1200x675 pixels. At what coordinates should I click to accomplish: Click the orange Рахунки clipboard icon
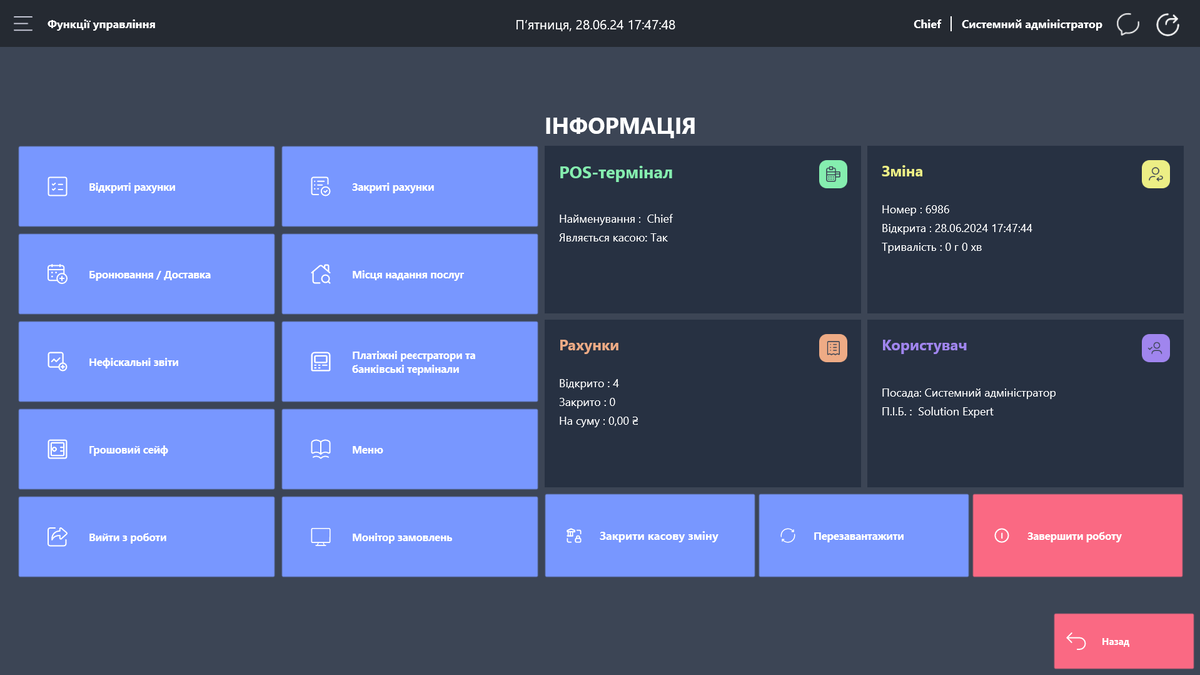833,347
